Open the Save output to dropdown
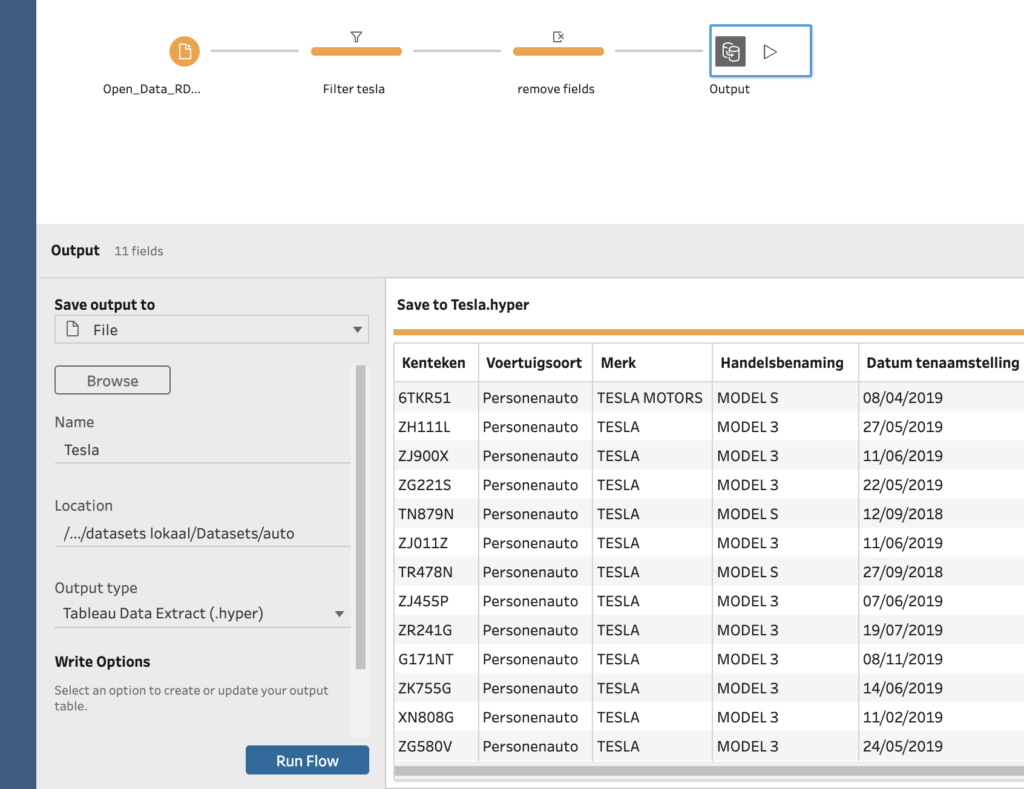The height and width of the screenshot is (789, 1024). point(357,330)
